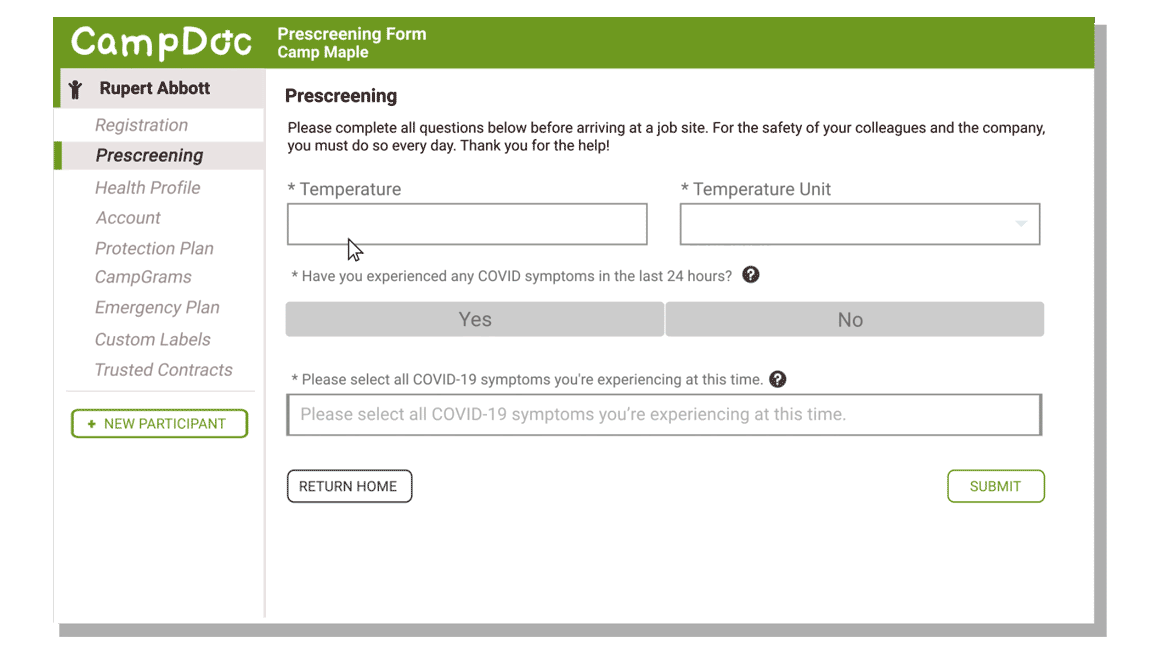The width and height of the screenshot is (1152, 648).
Task: Answer Yes to COVID symptoms question
Action: pyautogui.click(x=474, y=318)
